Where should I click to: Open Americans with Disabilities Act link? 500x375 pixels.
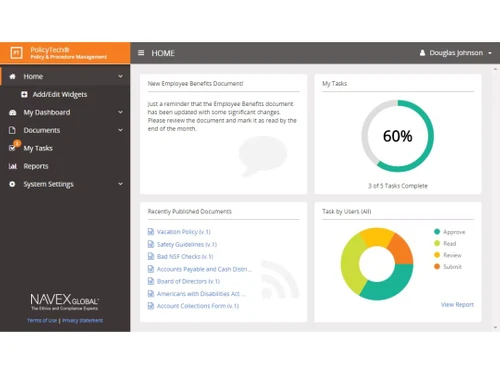201,294
